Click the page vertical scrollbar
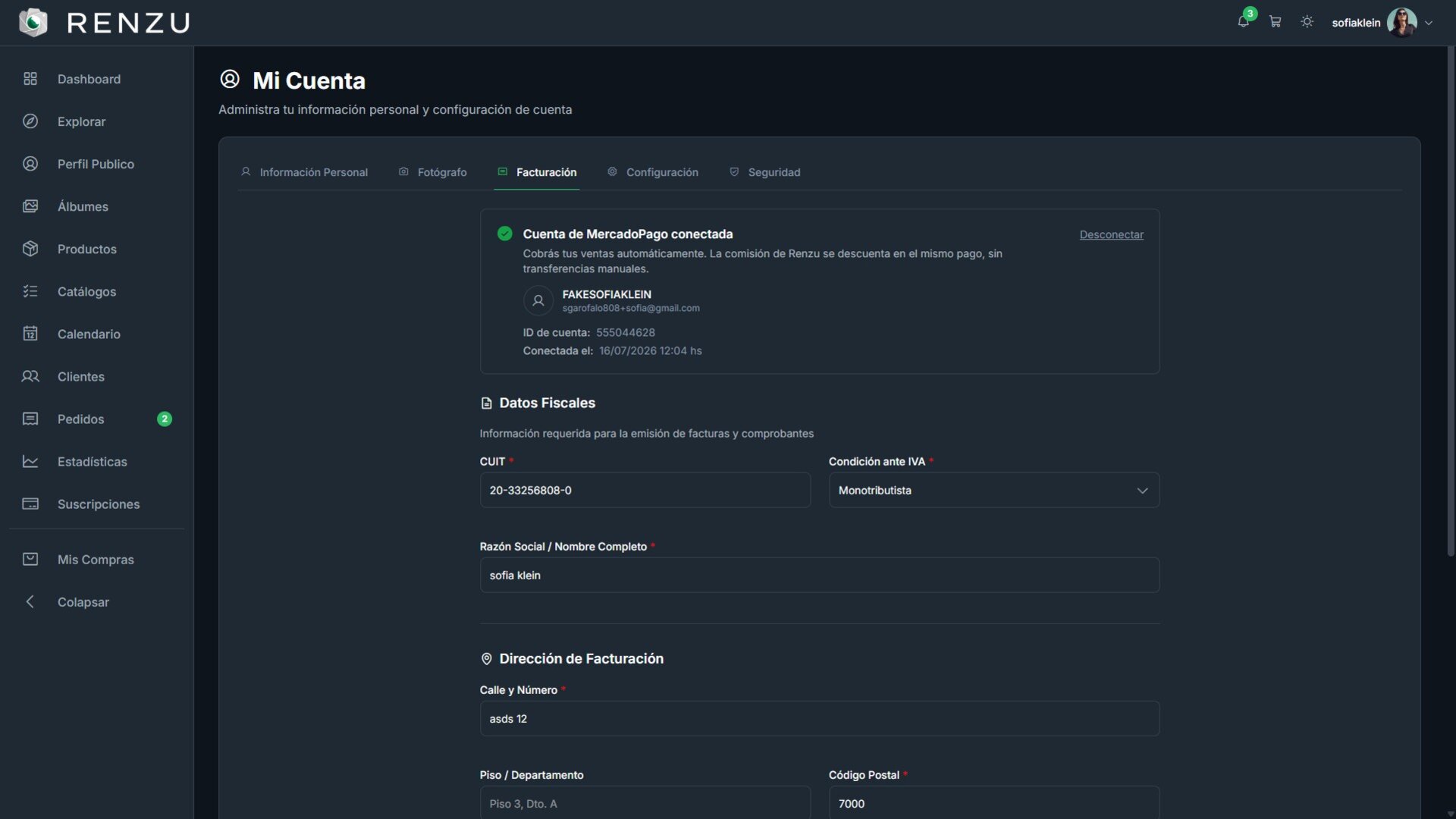Image resolution: width=1456 pixels, height=819 pixels. click(x=1450, y=303)
